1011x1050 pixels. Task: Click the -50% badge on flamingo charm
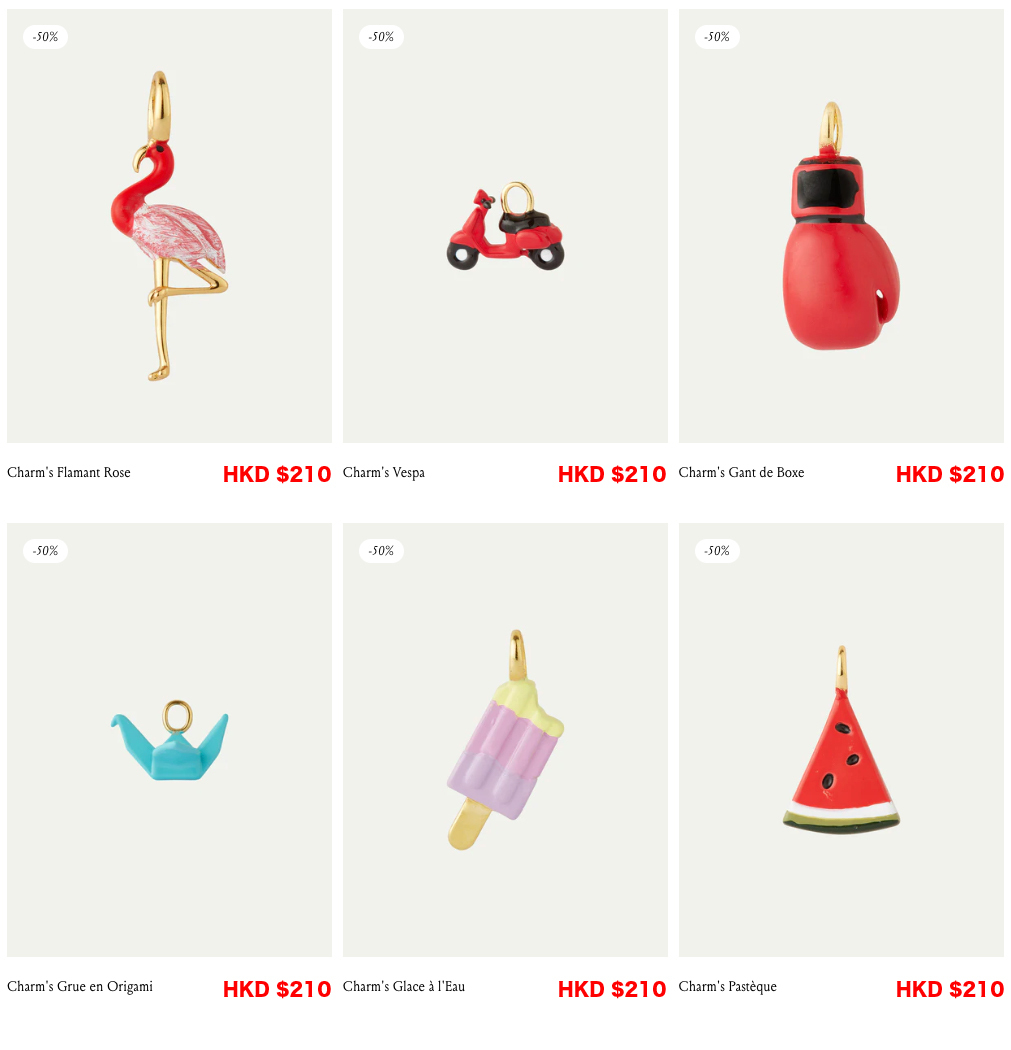tap(46, 37)
